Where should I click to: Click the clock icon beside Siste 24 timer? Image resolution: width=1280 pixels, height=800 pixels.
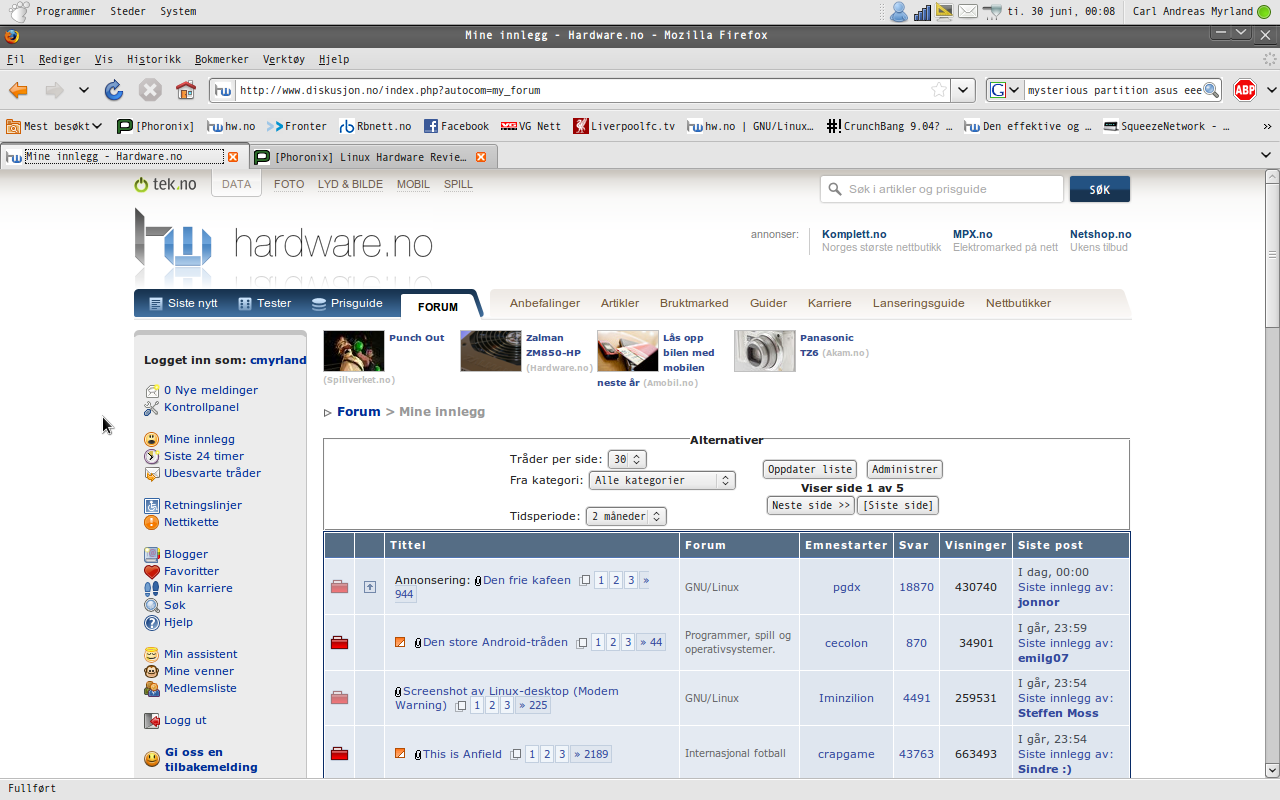coord(152,456)
